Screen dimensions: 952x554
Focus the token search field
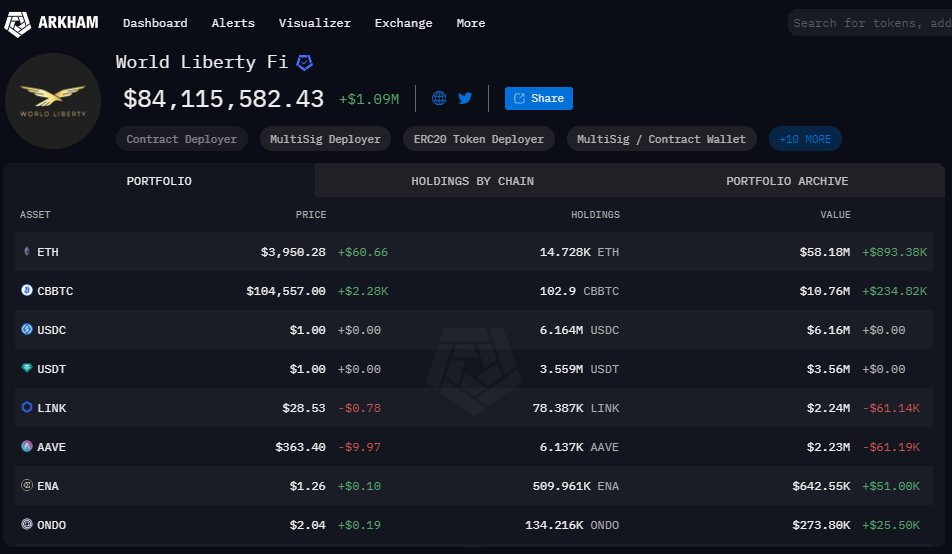click(870, 23)
